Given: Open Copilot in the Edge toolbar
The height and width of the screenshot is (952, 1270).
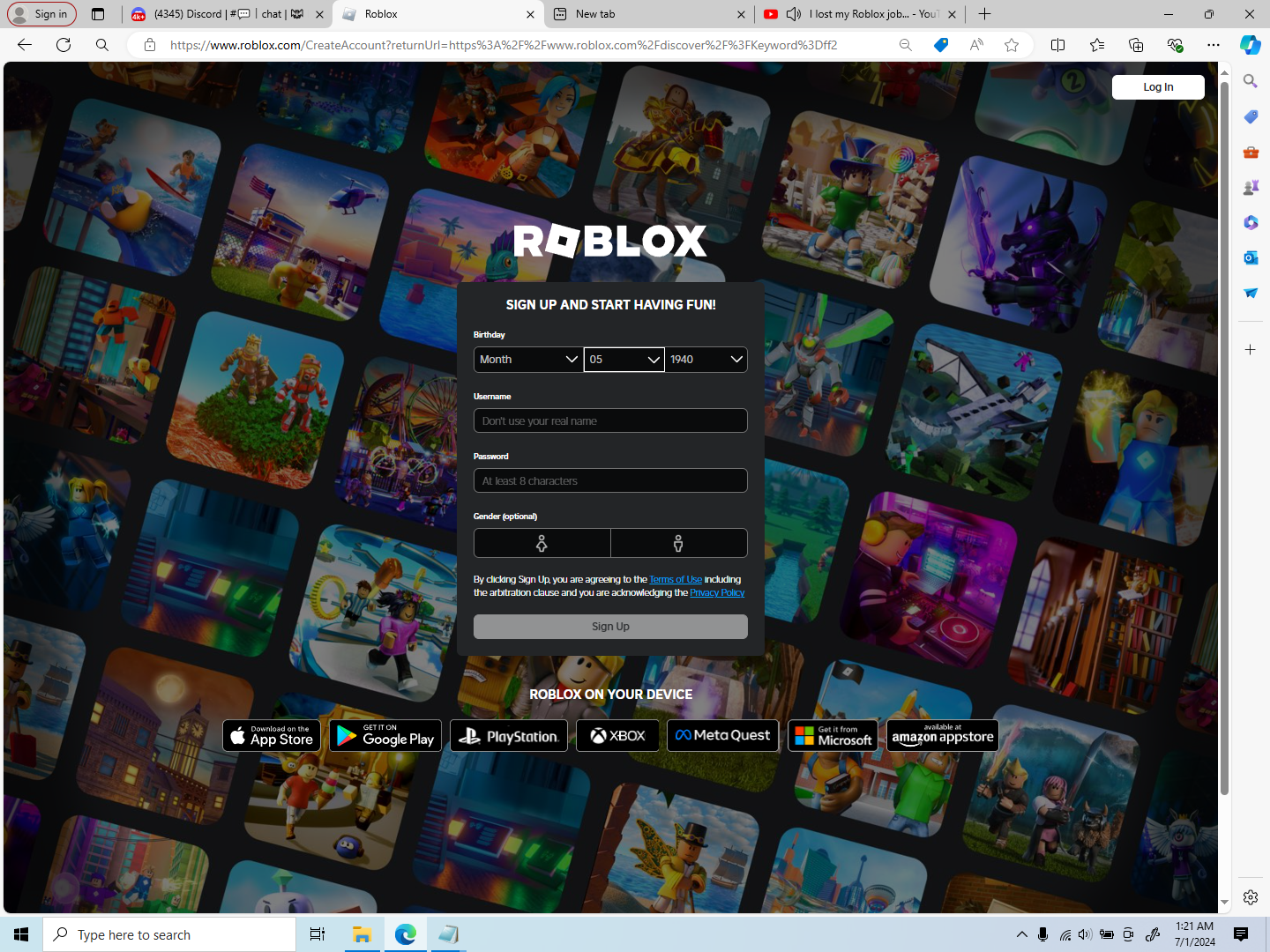Looking at the screenshot, I should pos(1251,45).
